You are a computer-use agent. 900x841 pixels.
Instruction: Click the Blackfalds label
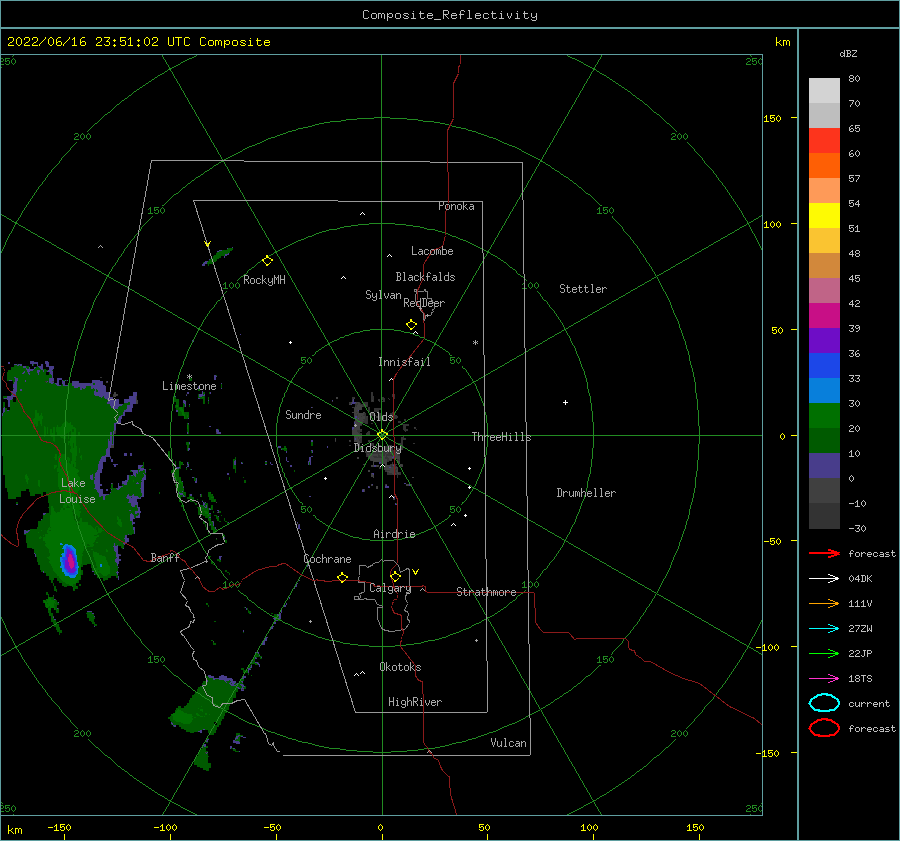click(425, 277)
